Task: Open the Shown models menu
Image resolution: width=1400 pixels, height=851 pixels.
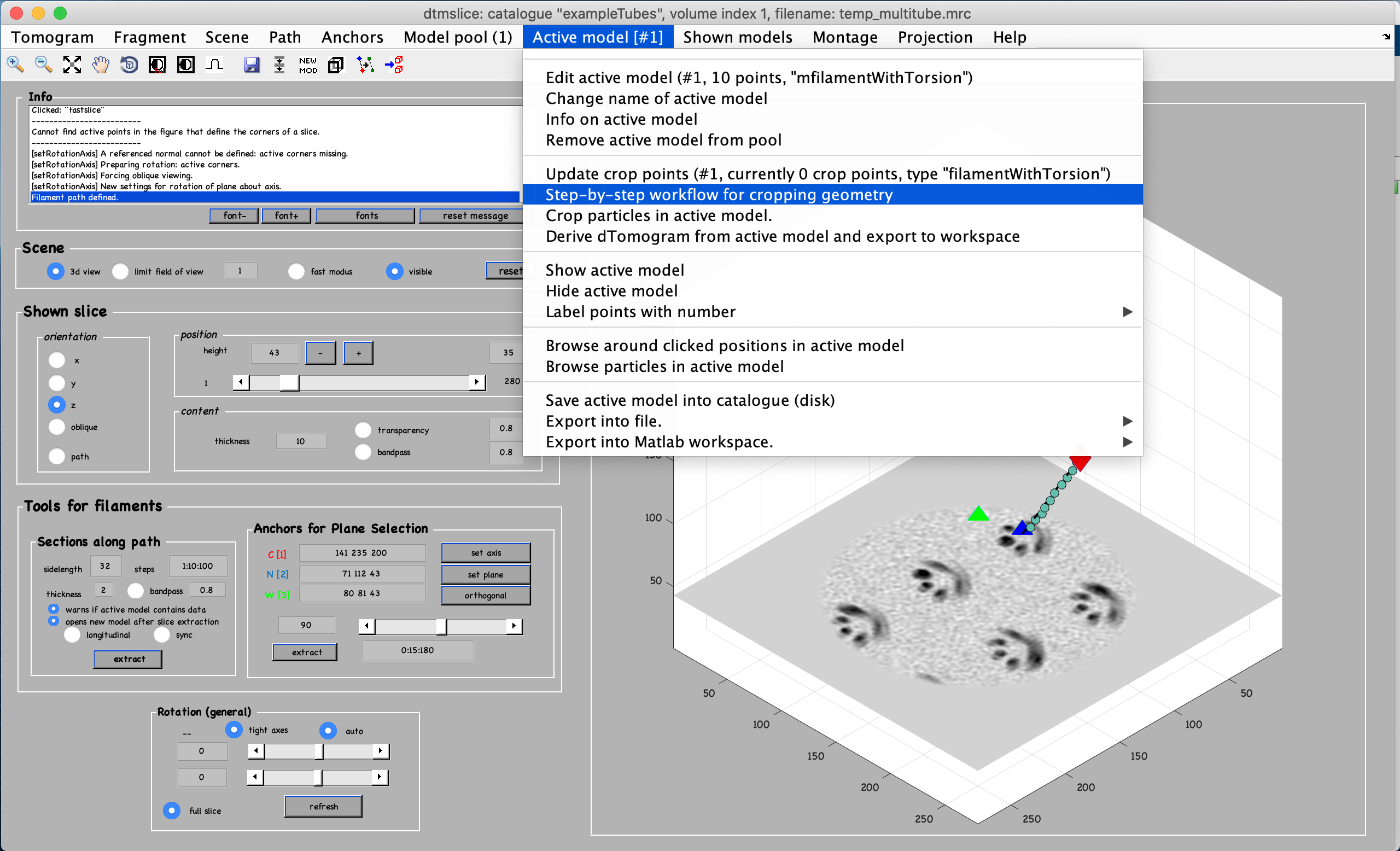Action: [738, 38]
